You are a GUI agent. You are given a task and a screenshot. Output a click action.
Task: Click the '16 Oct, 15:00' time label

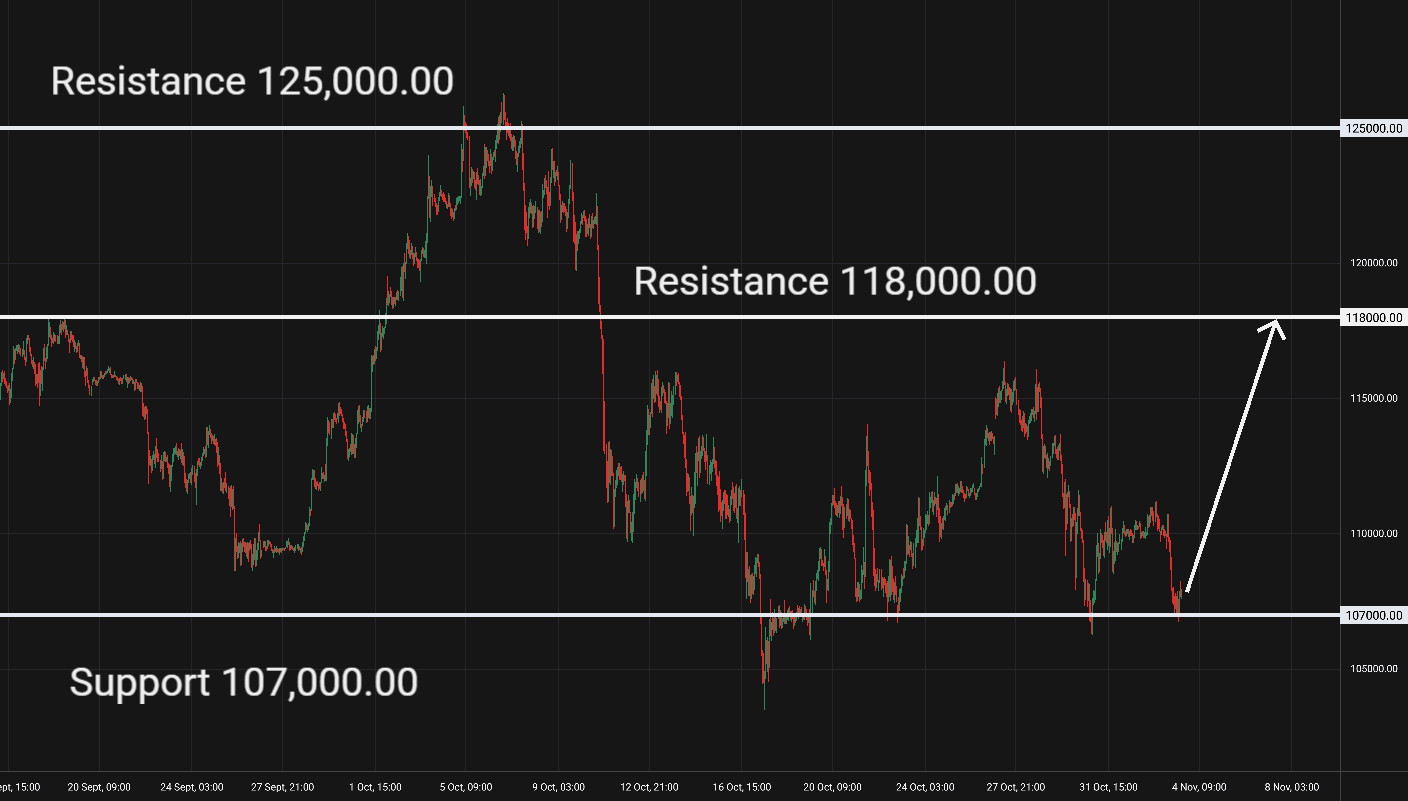(742, 787)
